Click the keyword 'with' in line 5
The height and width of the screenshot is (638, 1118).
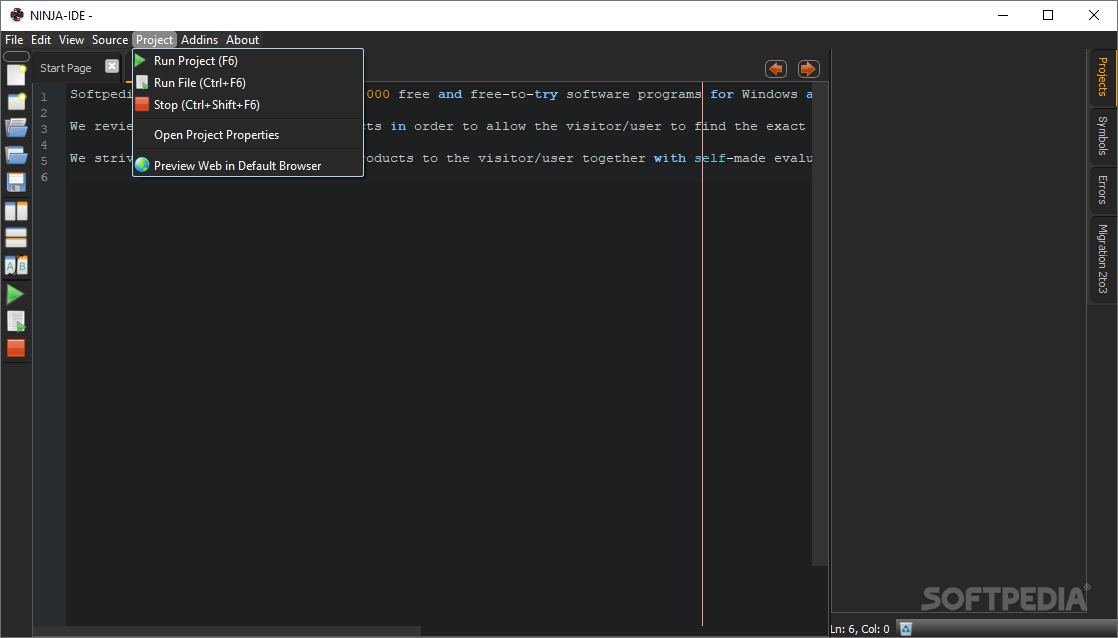(x=670, y=158)
